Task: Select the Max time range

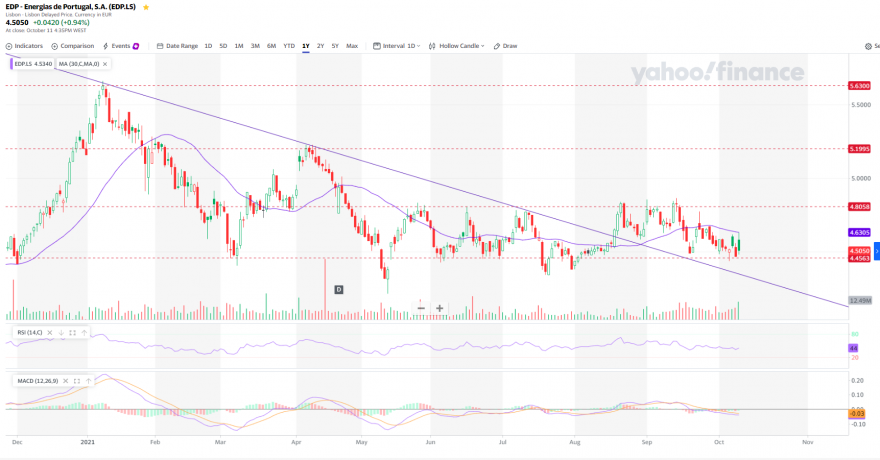Action: click(352, 46)
